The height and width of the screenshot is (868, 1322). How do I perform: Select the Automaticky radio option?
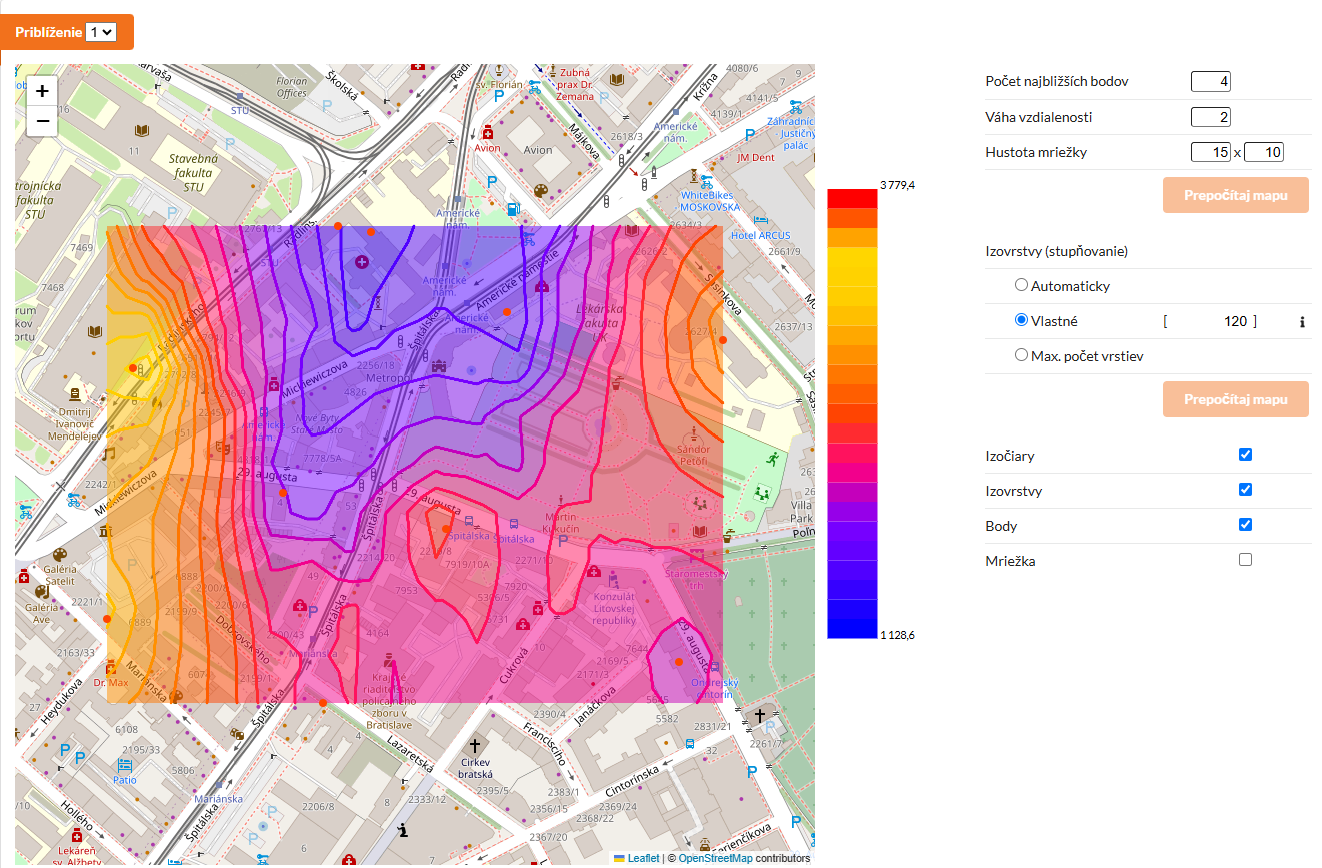[x=1021, y=285]
